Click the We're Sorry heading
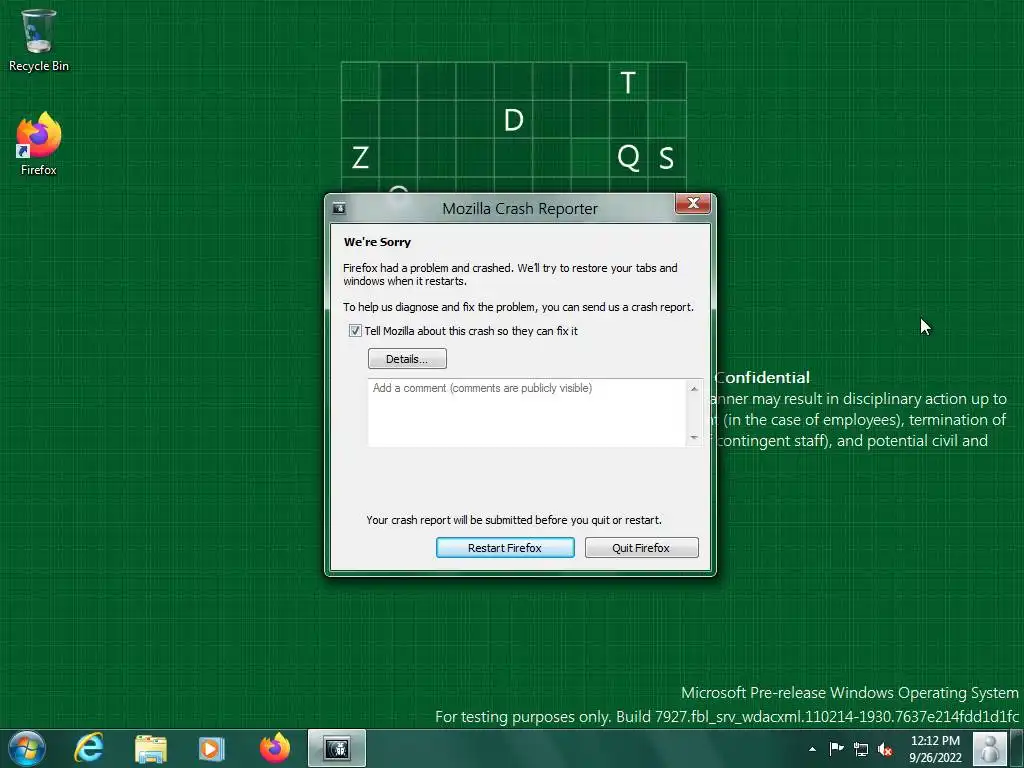 [377, 242]
